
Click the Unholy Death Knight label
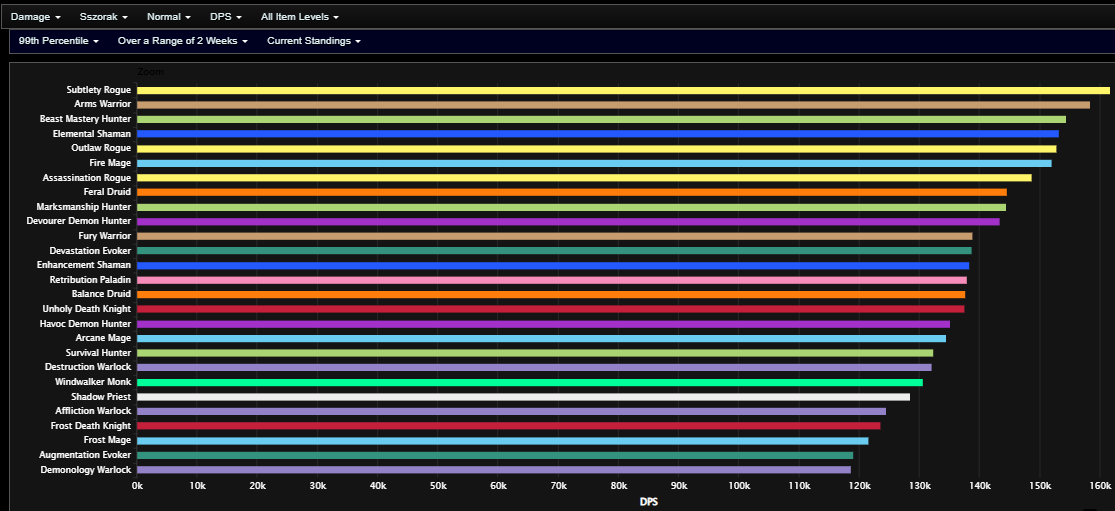pos(87,308)
